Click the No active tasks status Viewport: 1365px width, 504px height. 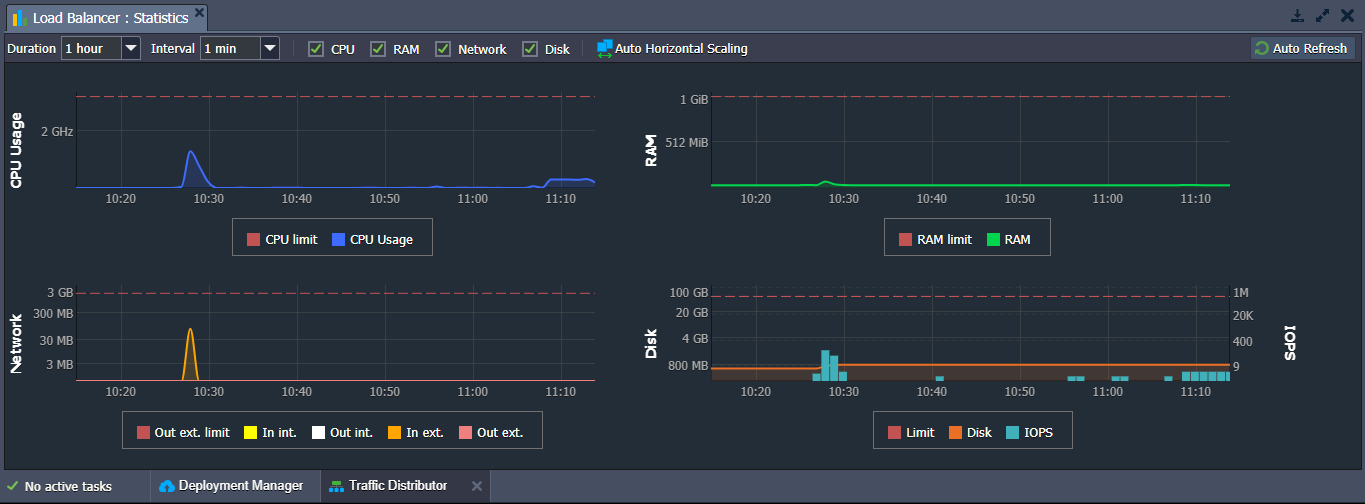tap(68, 486)
